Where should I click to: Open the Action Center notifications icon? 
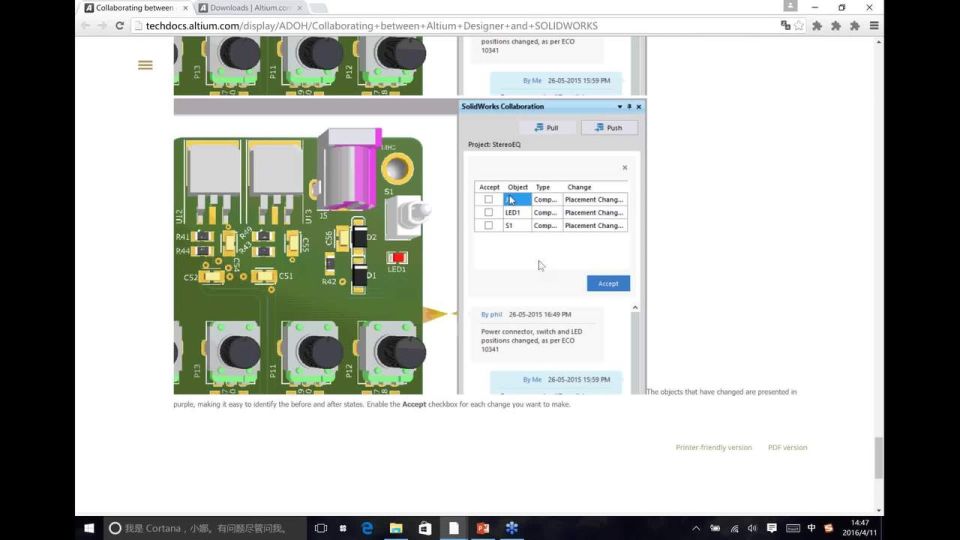coord(771,528)
